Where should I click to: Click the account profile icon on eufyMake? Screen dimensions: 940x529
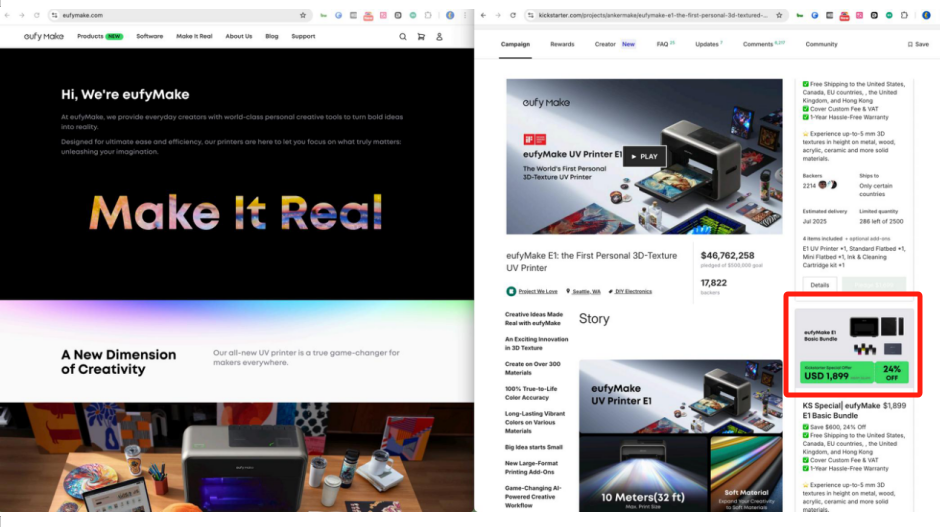[439, 36]
